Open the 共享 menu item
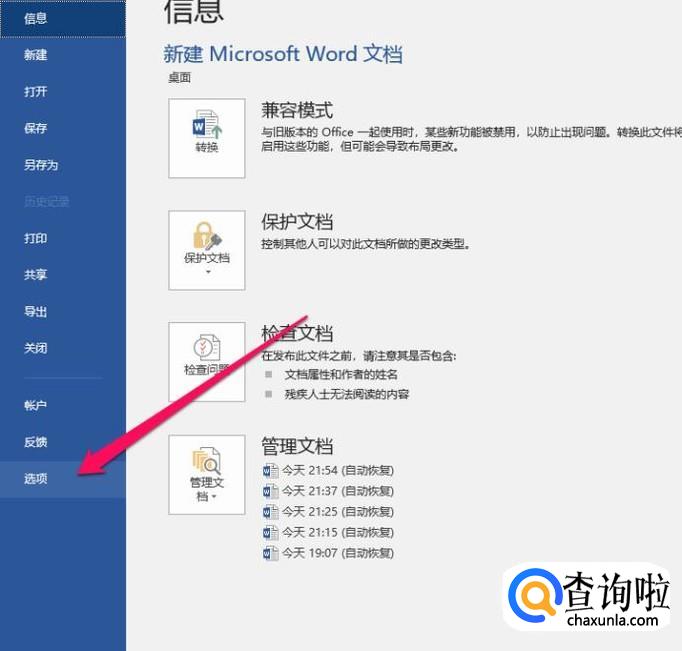Viewport: 682px width, 651px height. [x=63, y=275]
